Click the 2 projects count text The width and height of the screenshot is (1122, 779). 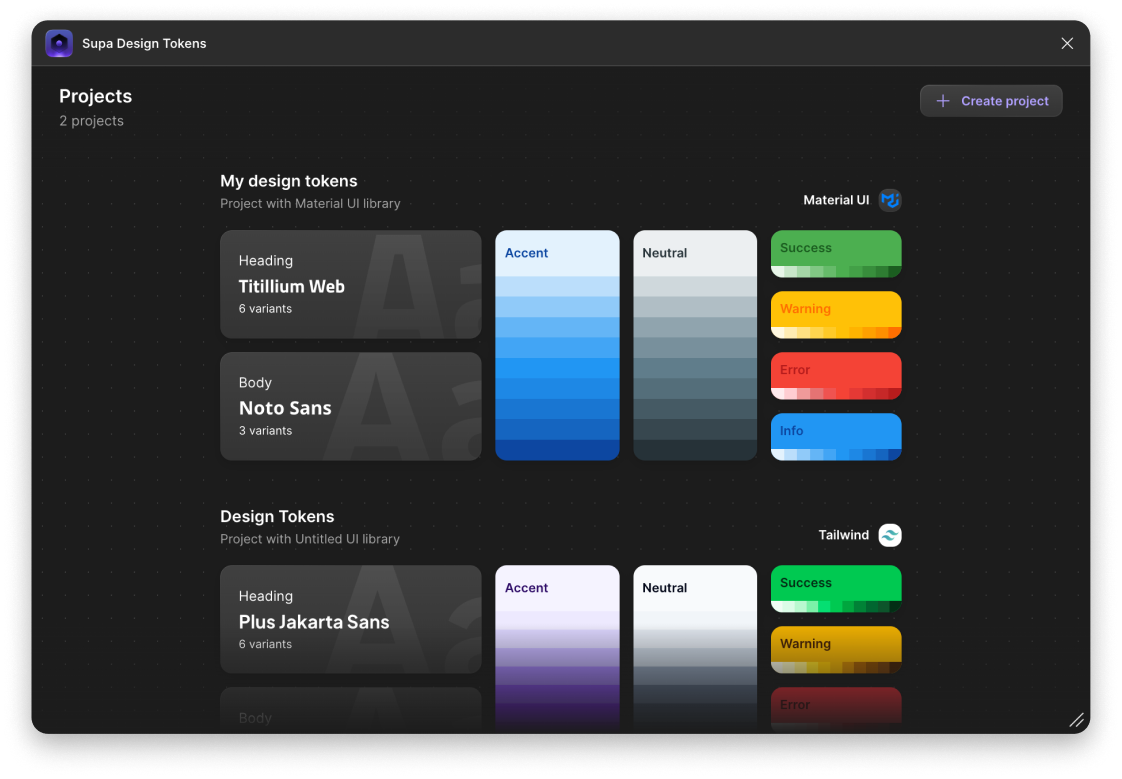[91, 121]
